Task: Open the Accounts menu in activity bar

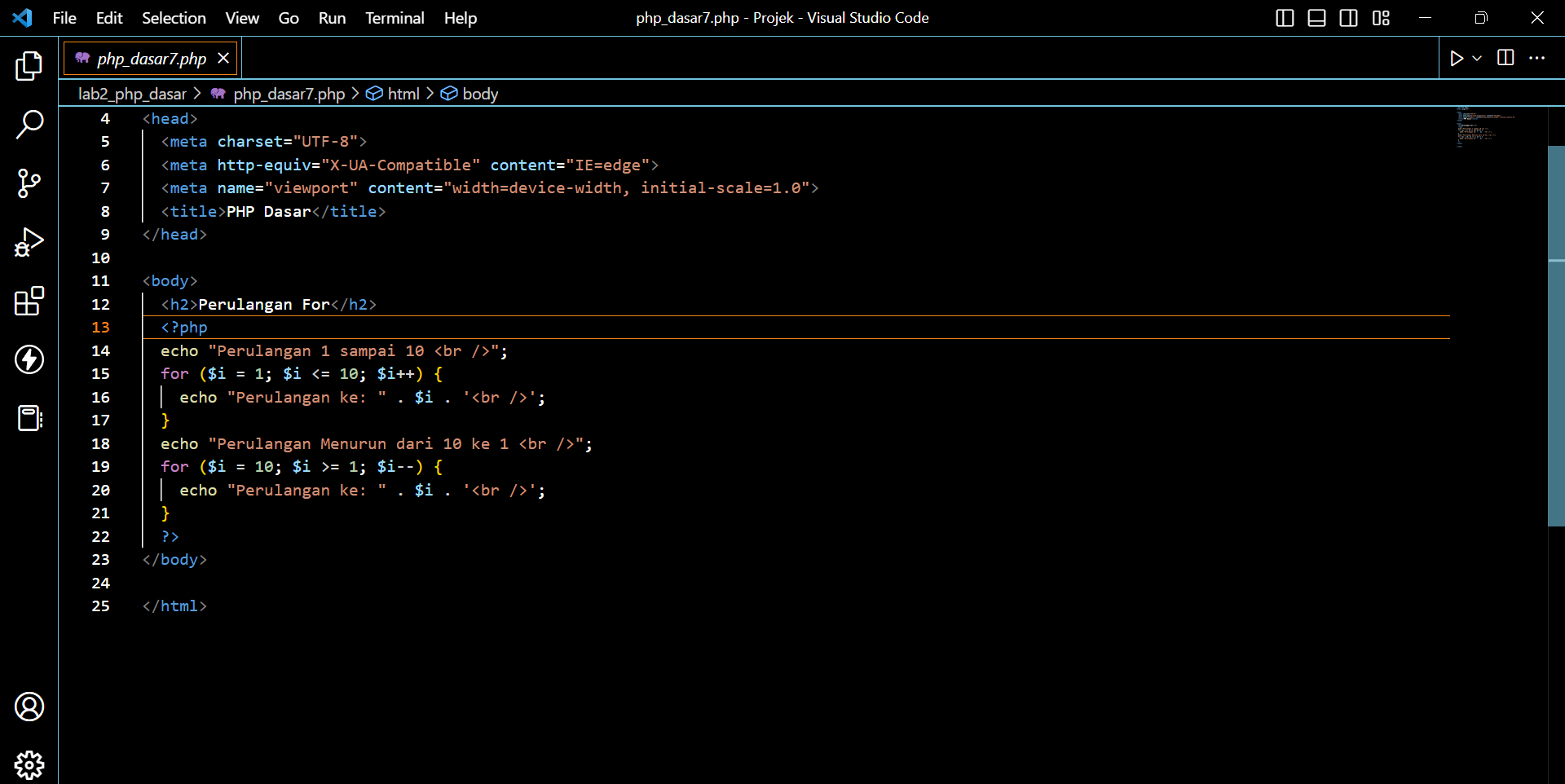Action: pos(29,707)
